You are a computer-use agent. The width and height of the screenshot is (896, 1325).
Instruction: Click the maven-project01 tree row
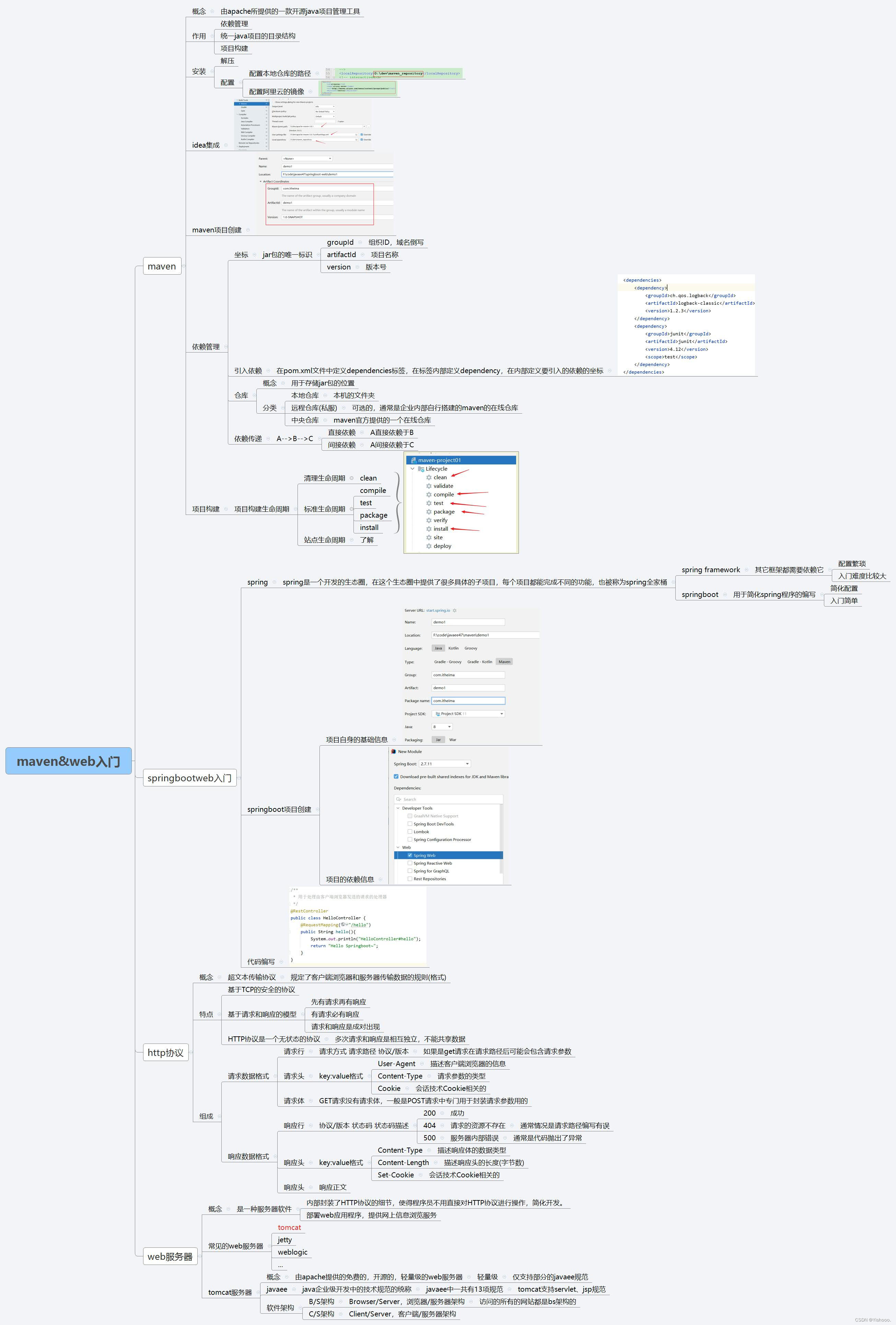(x=461, y=460)
